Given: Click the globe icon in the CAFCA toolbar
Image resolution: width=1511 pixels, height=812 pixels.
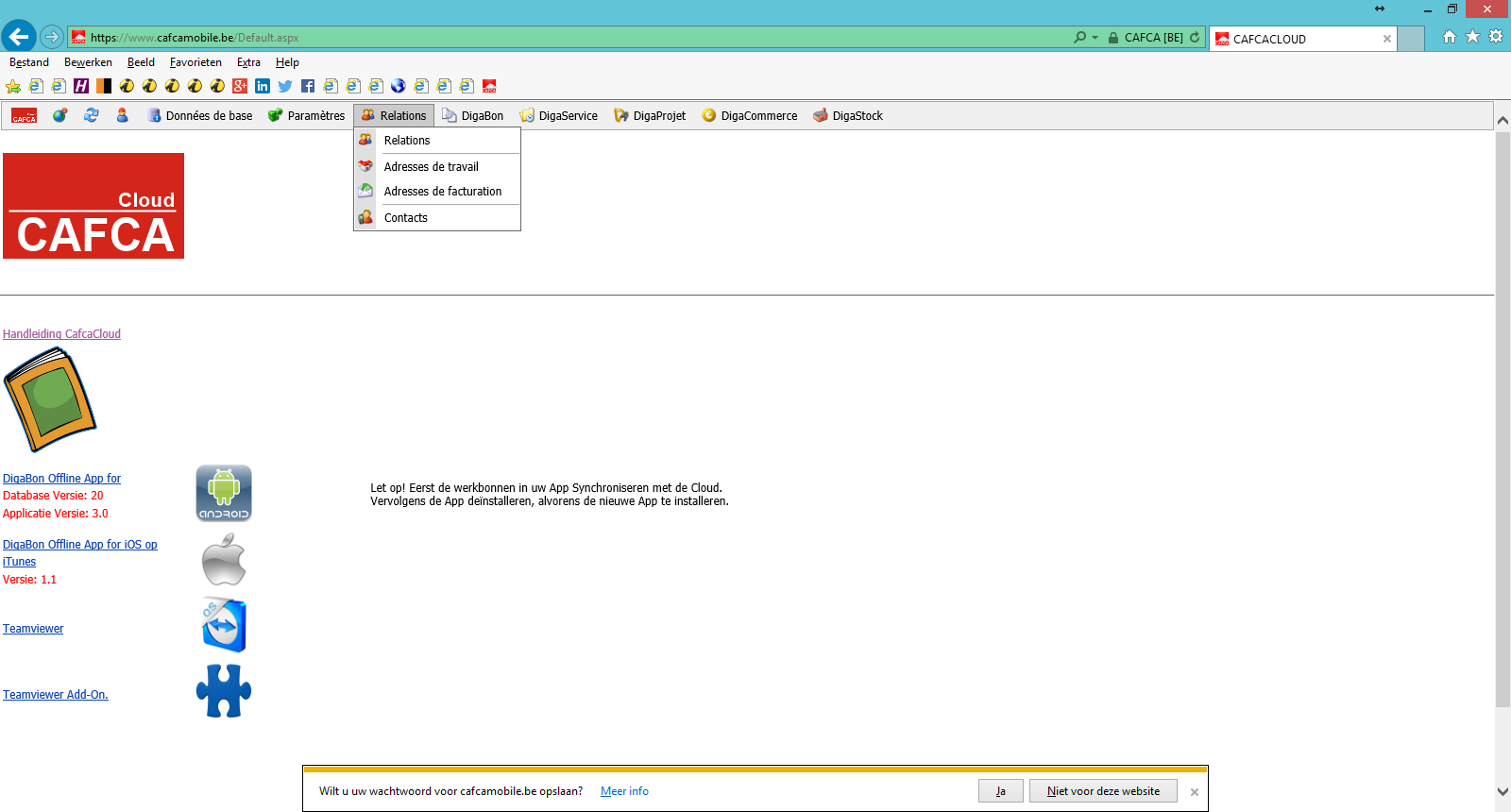Looking at the screenshot, I should 59,115.
